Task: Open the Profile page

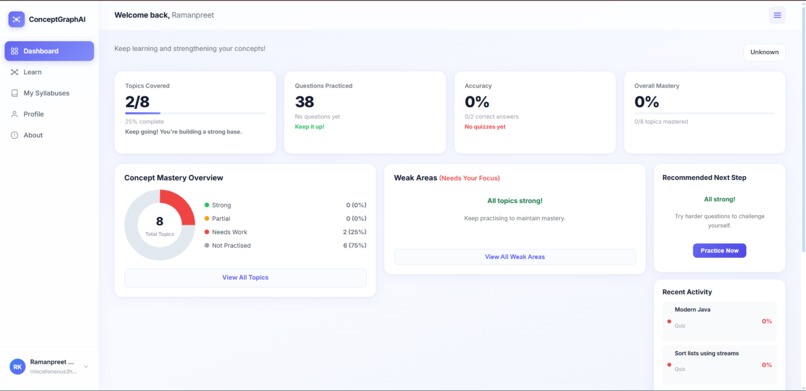Action: (x=49, y=114)
